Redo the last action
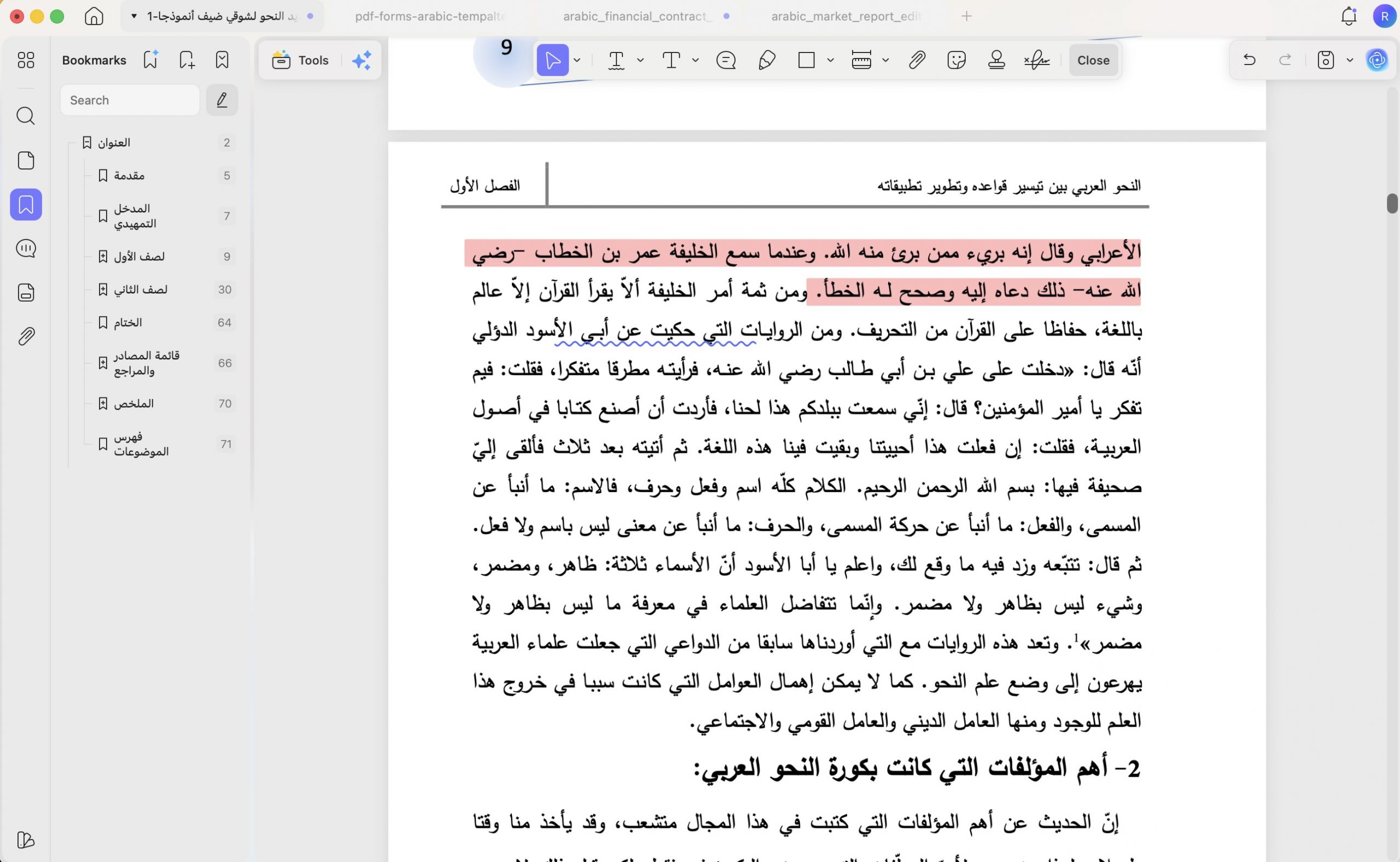Image resolution: width=1400 pixels, height=862 pixels. (1285, 60)
